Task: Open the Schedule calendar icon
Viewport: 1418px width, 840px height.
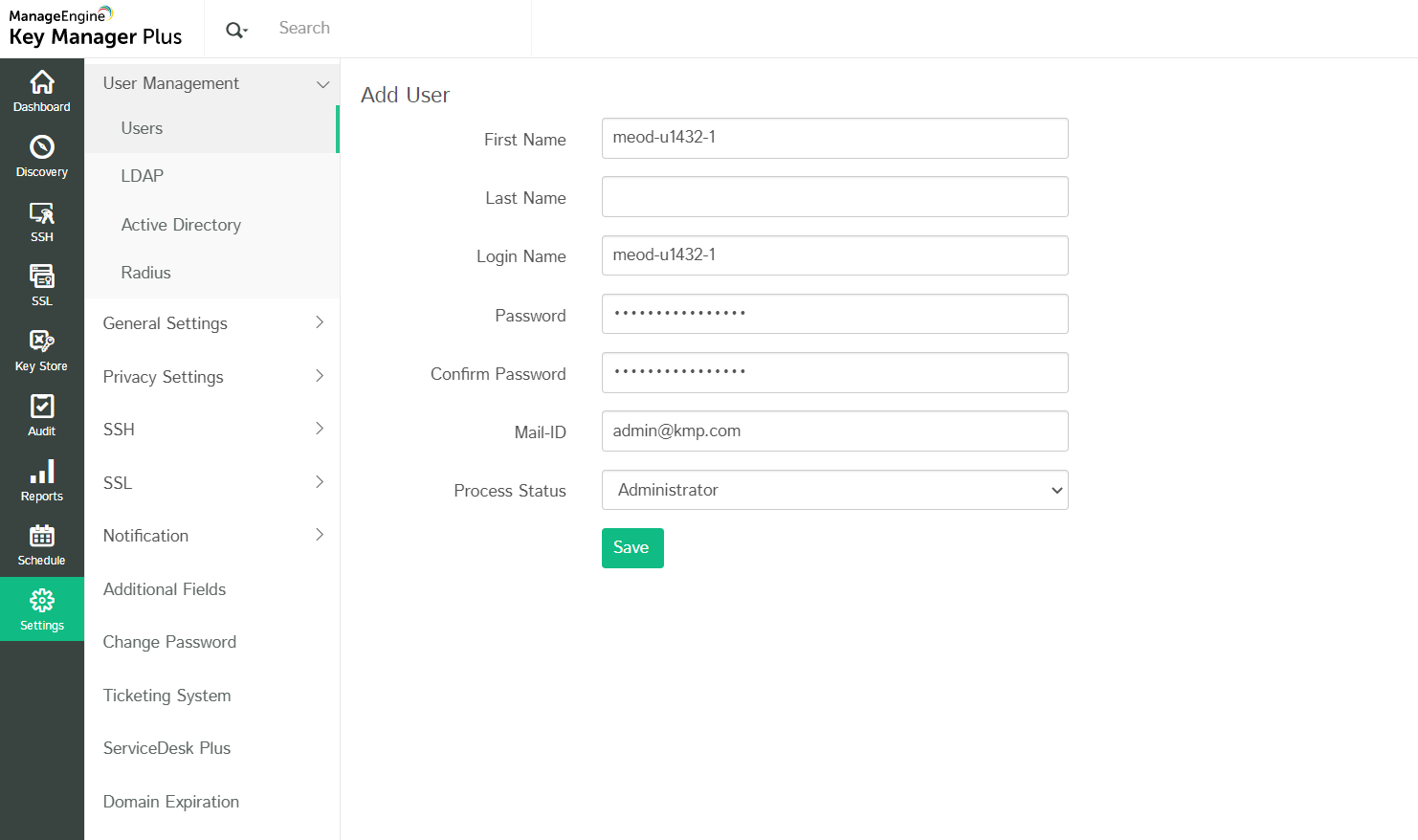Action: 42,537
